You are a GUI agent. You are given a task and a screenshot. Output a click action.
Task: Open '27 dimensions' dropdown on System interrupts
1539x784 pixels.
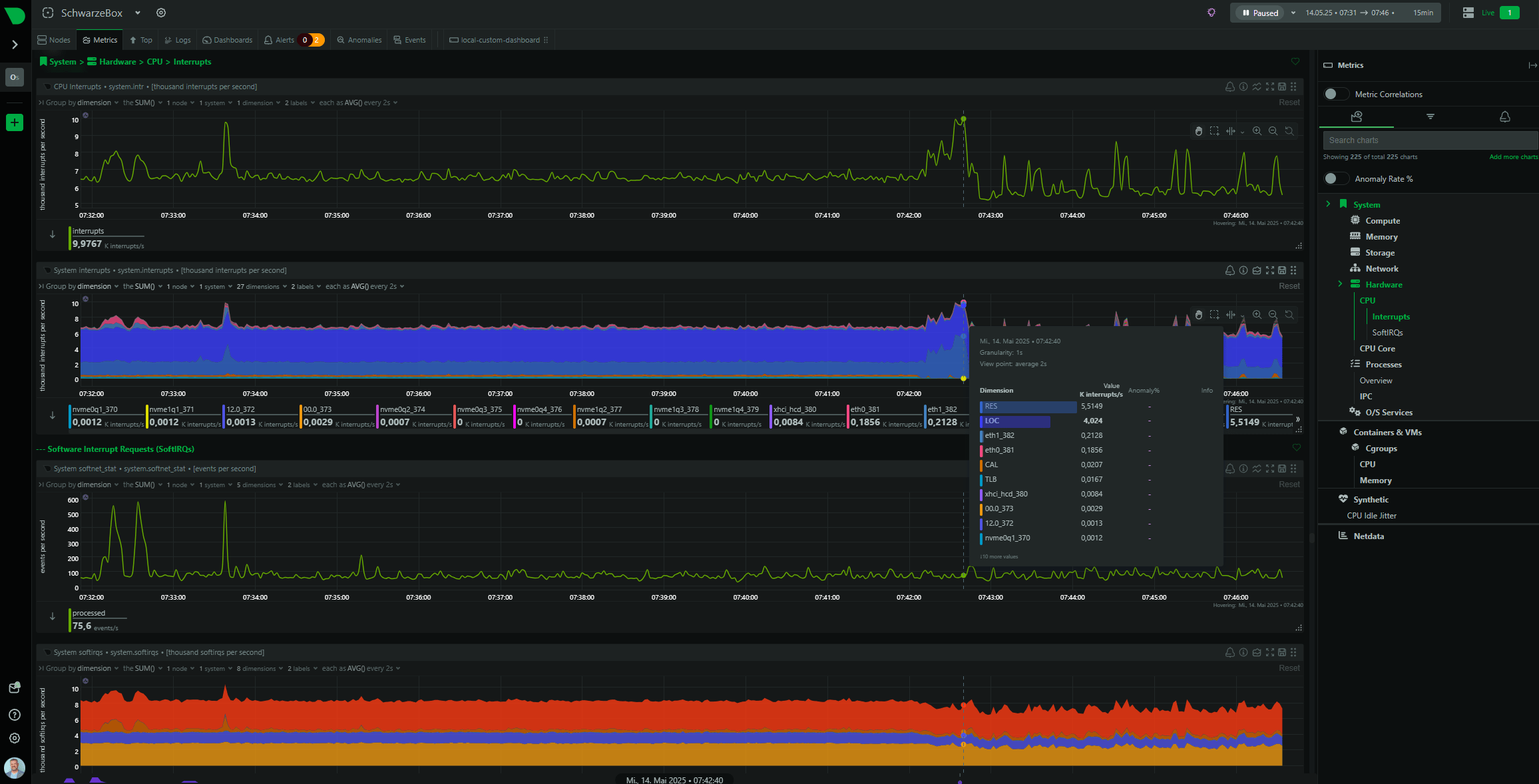coord(261,287)
